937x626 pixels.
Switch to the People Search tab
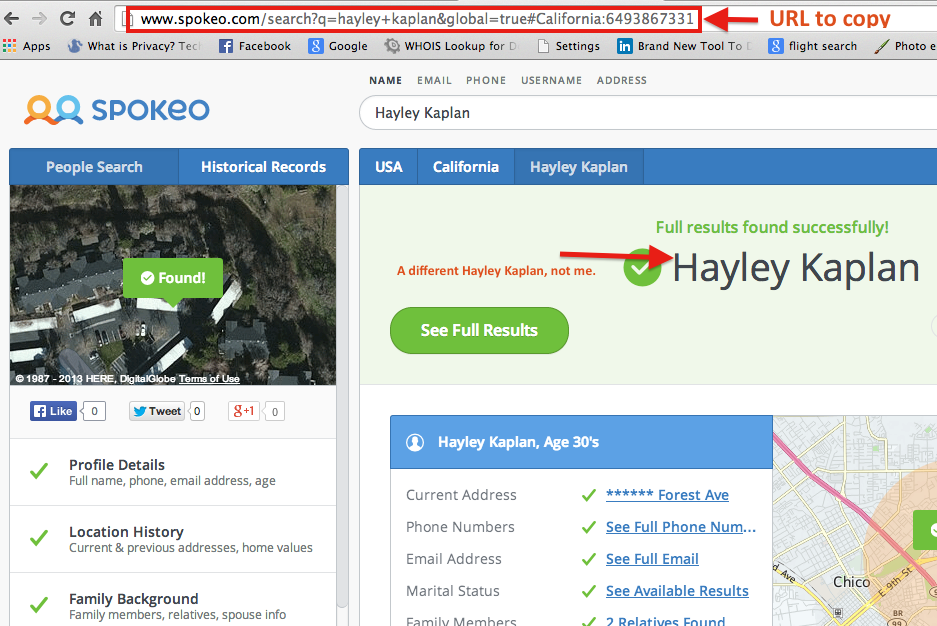pyautogui.click(x=94, y=167)
